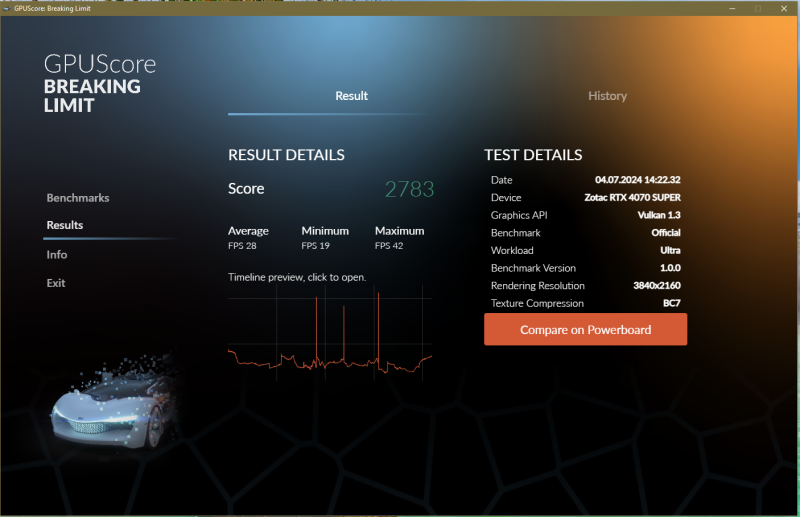Image resolution: width=800 pixels, height=517 pixels.
Task: Maximize the GPUScore window
Action: (758, 8)
